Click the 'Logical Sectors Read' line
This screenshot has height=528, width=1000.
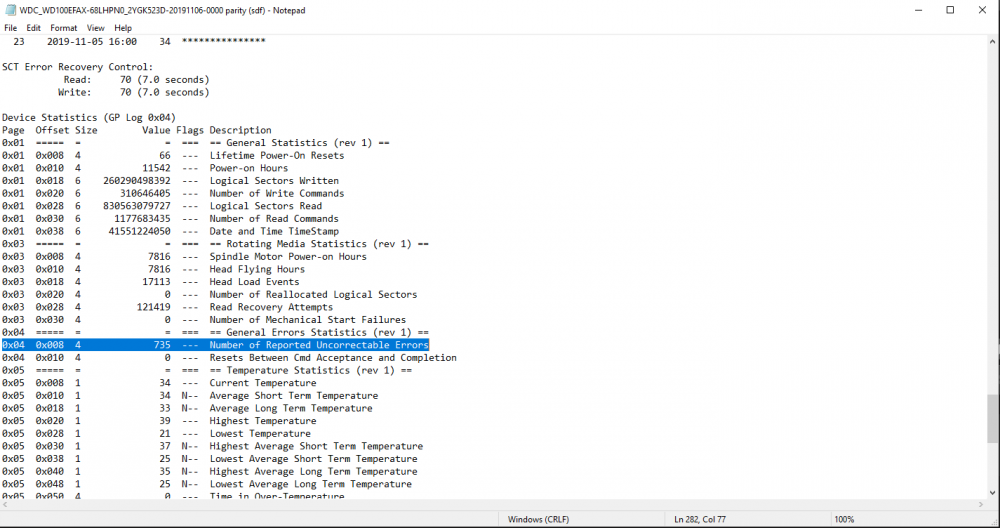[162, 206]
